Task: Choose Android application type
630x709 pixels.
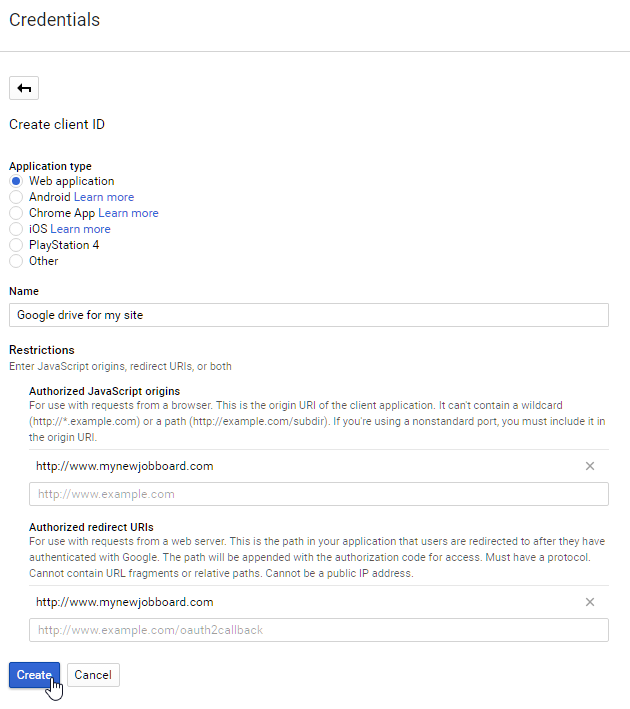Action: click(16, 197)
